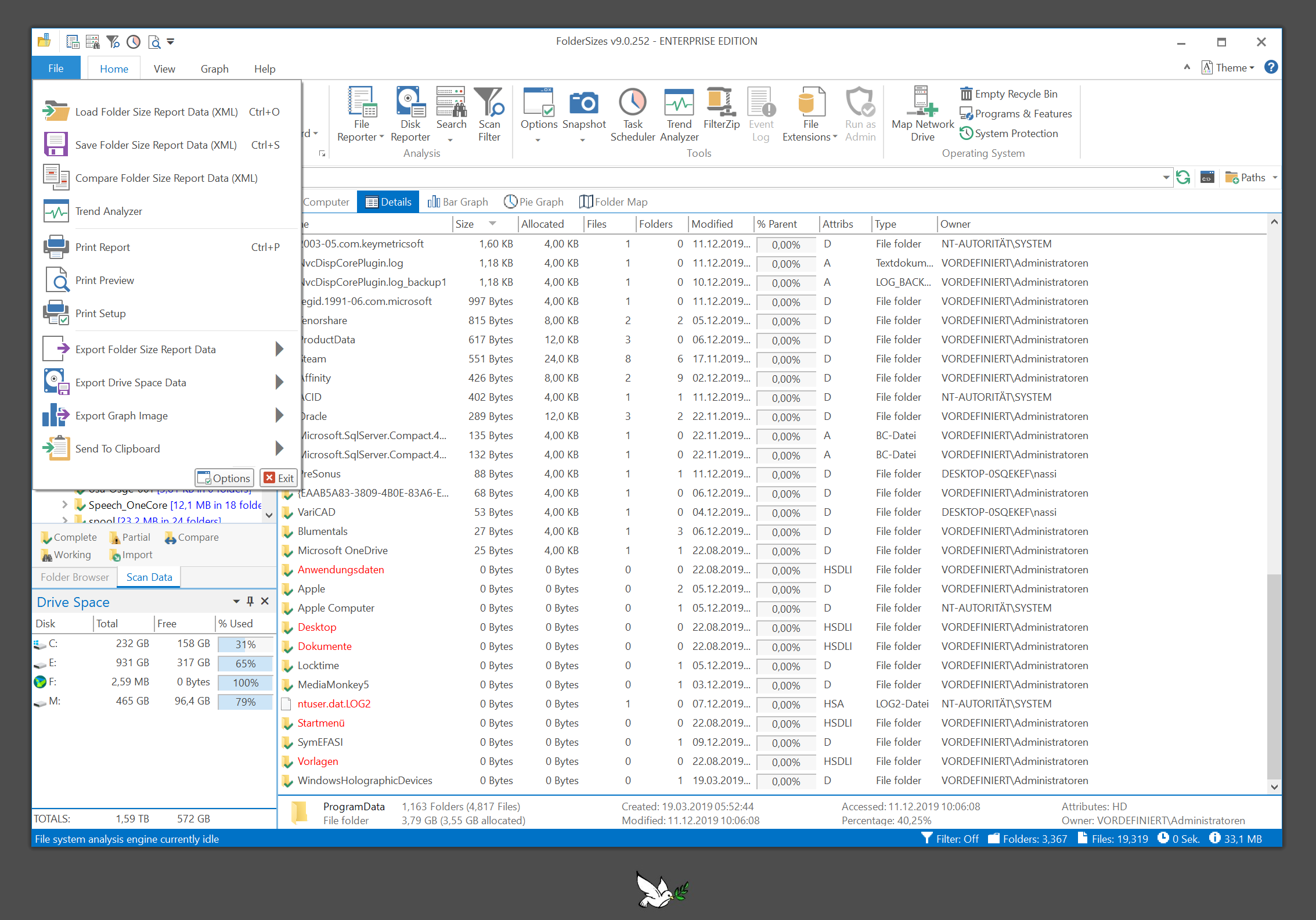Sort by the Size column header
The width and height of the screenshot is (1316, 920).
coord(485,224)
